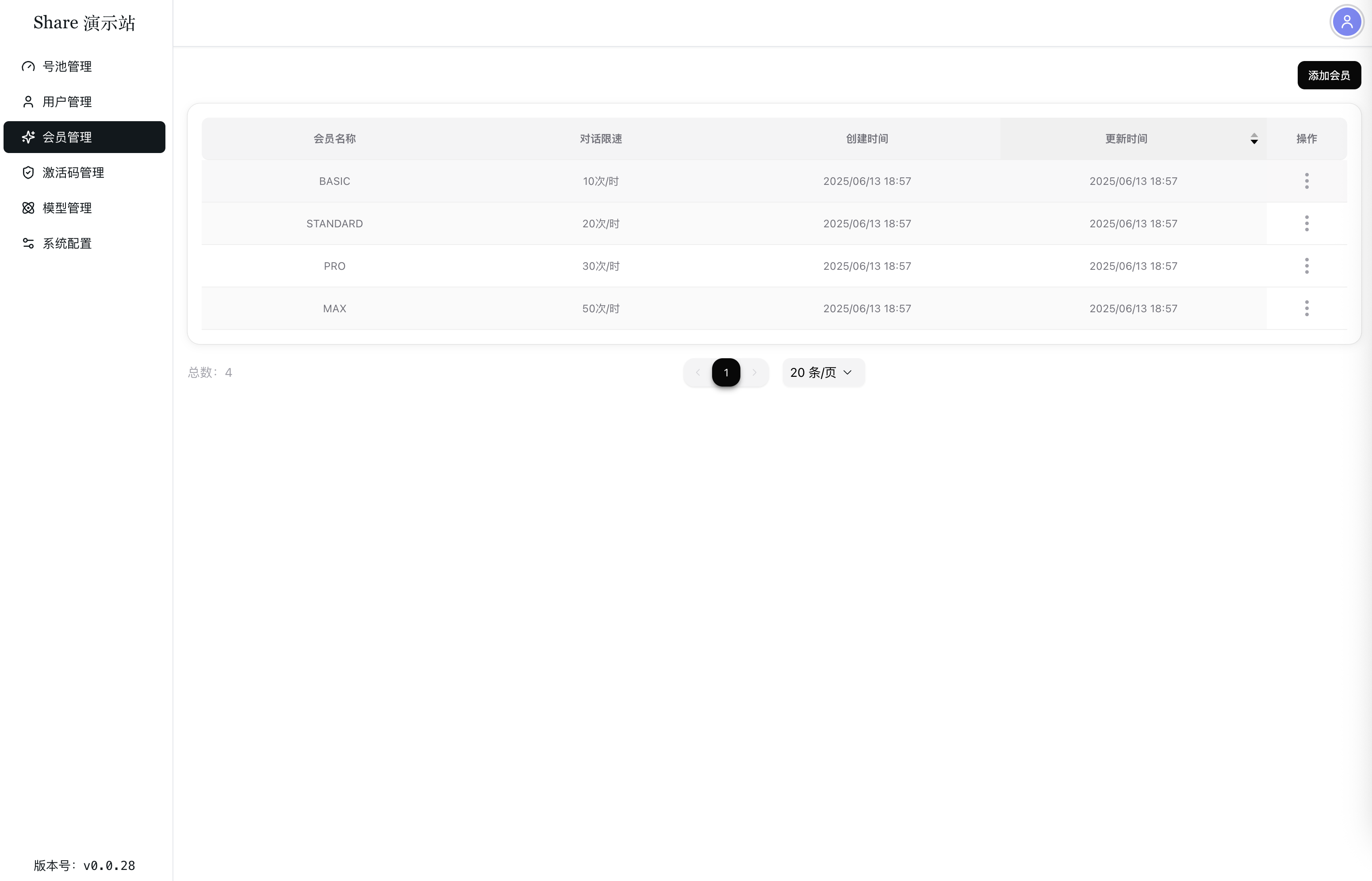Click the 创建时间 column header
Image resolution: width=1372 pixels, height=881 pixels.
tap(867, 139)
